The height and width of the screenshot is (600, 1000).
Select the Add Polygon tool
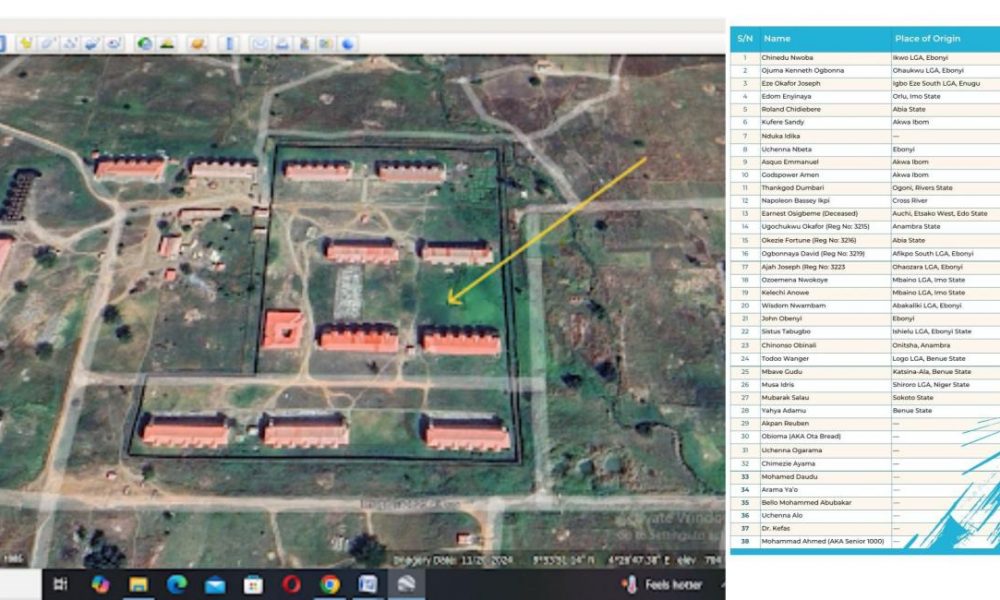pyautogui.click(x=48, y=44)
